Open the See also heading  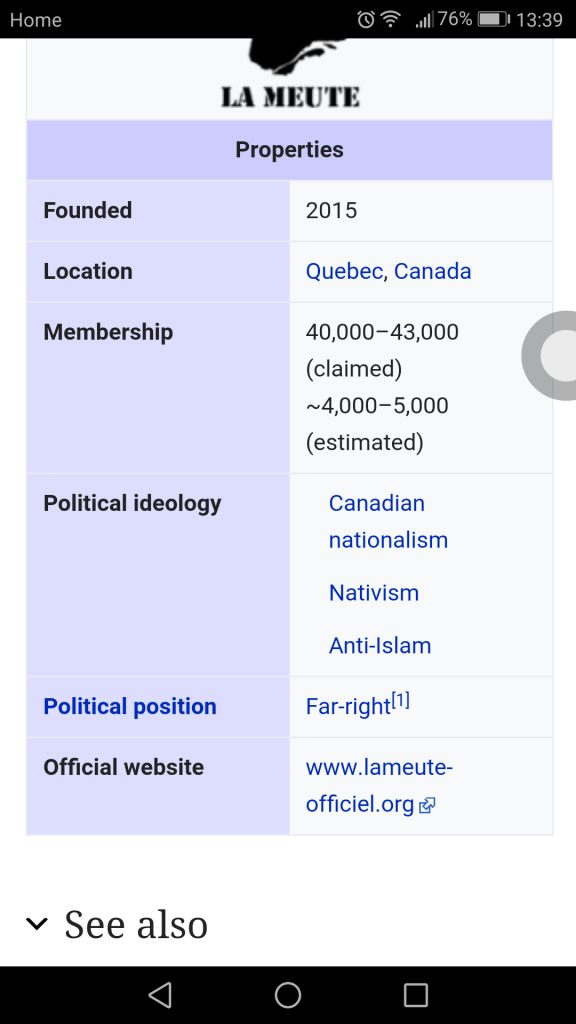tap(136, 924)
